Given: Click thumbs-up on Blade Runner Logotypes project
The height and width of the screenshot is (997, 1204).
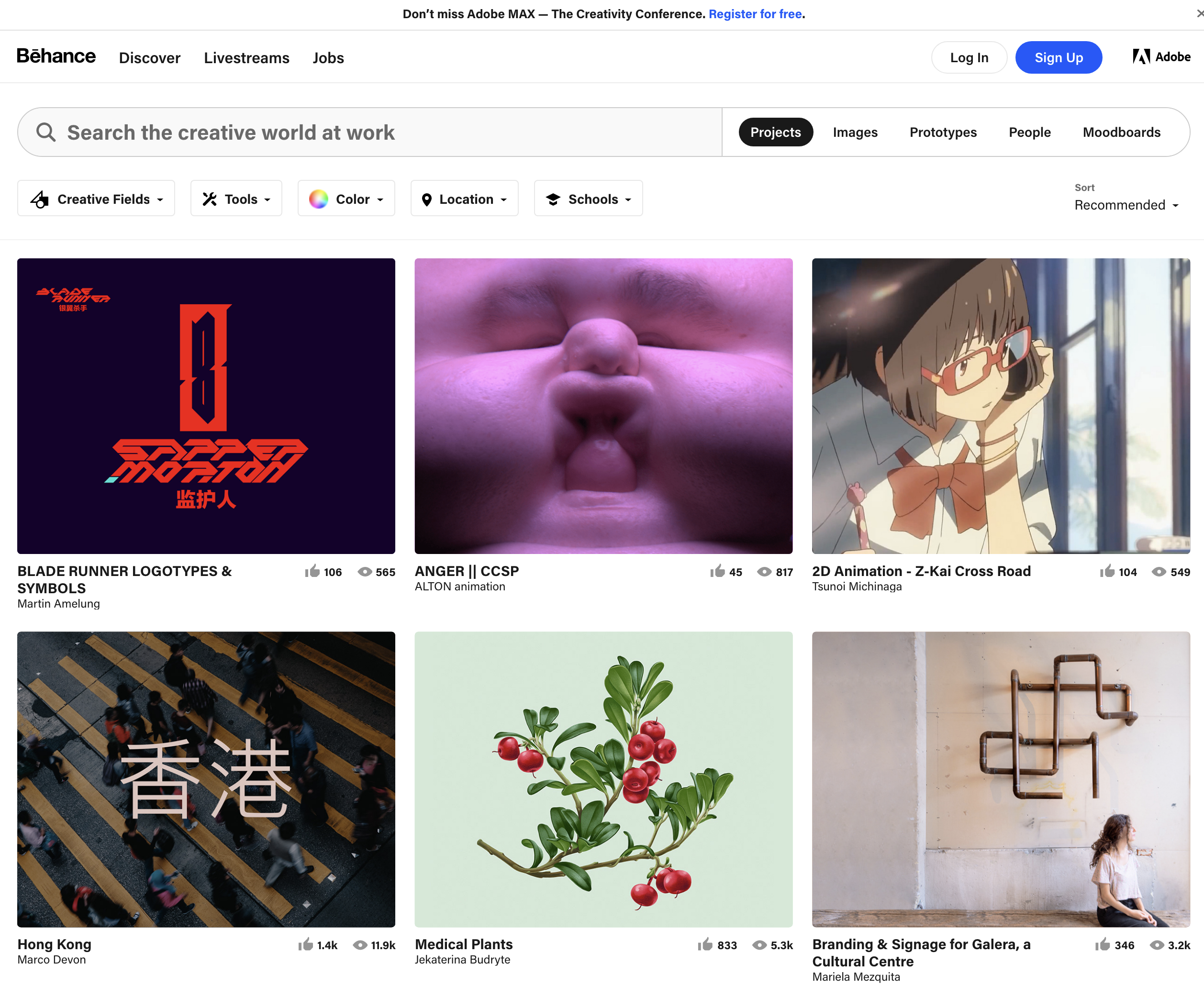Looking at the screenshot, I should tap(312, 571).
